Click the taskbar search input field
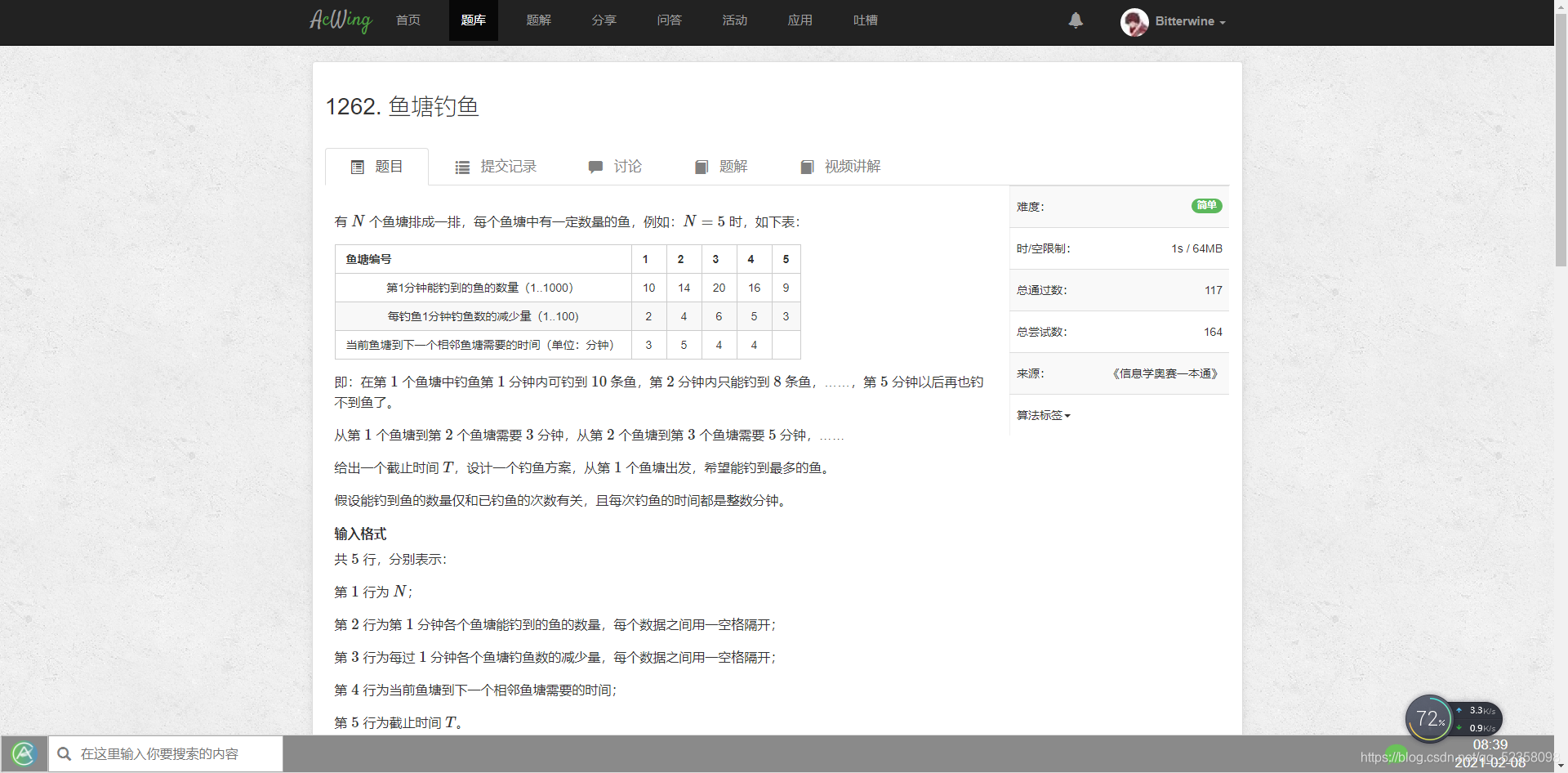1568x773 pixels. [166, 753]
